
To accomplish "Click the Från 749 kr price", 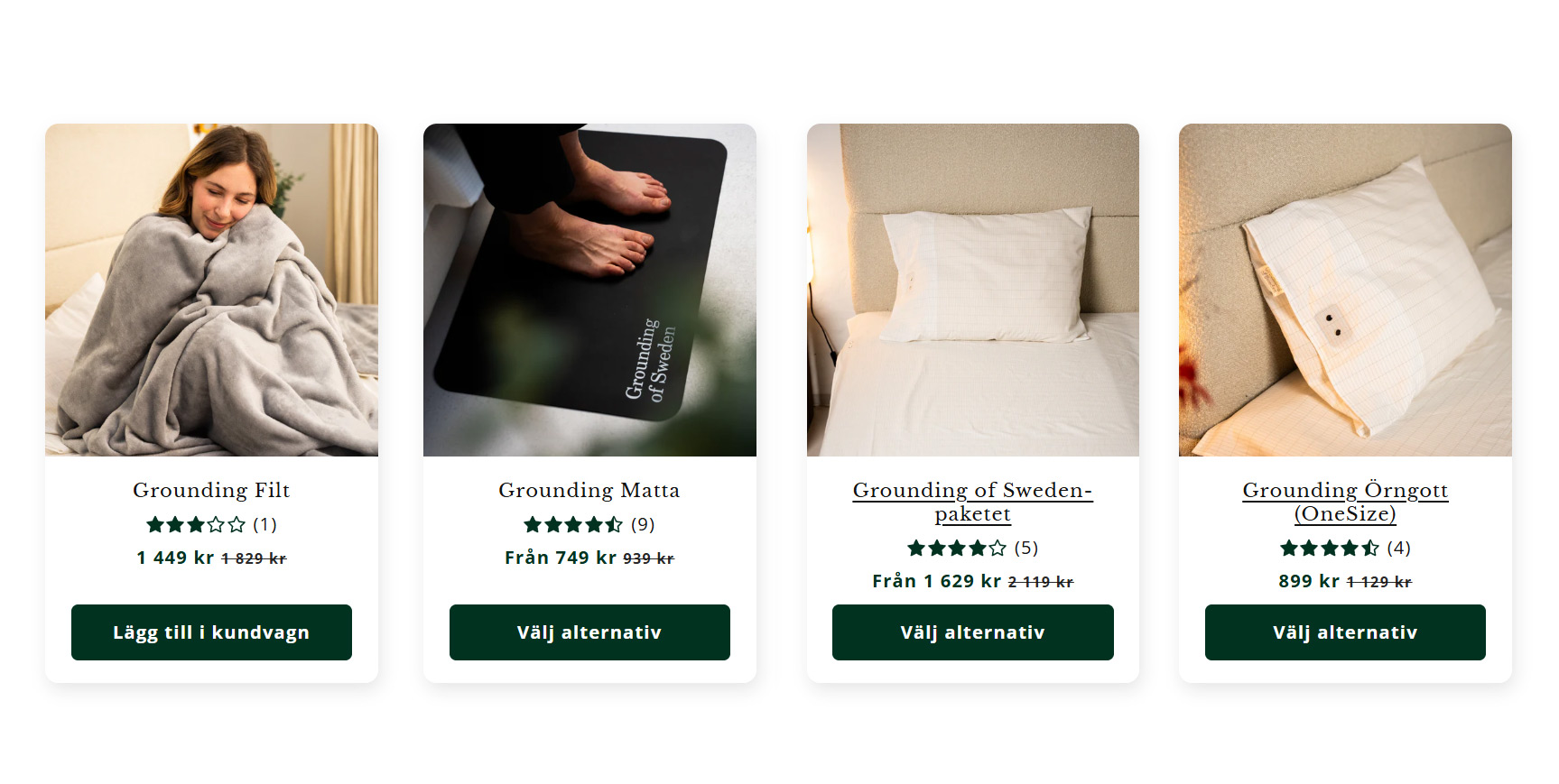I will point(560,558).
